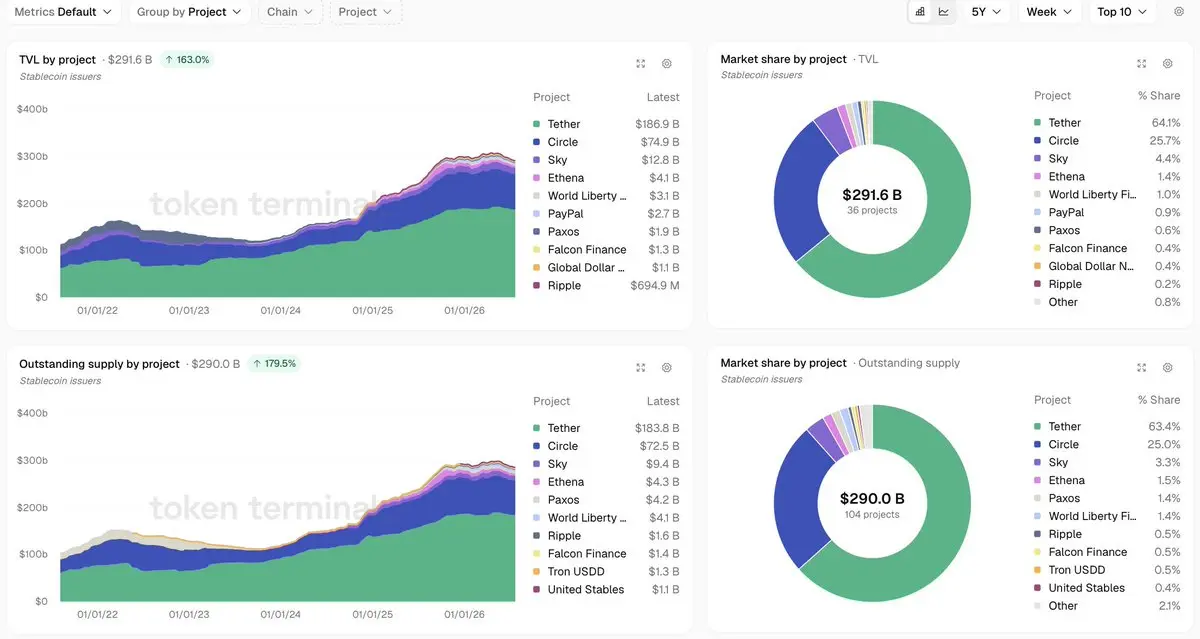Open settings of Market share TVL chart
1200x639 pixels.
pyautogui.click(x=1167, y=63)
